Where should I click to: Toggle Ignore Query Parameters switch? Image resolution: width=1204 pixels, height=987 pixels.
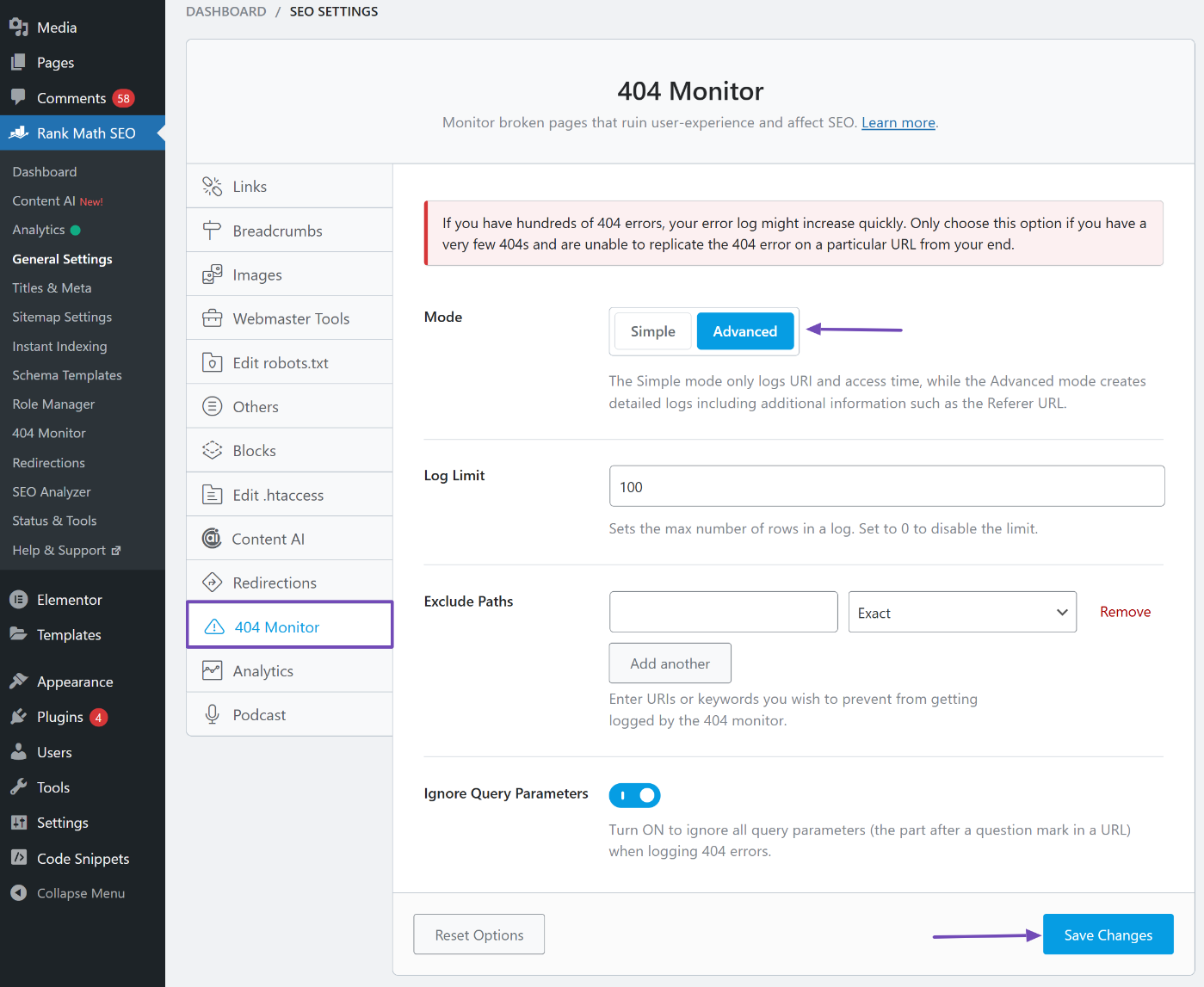click(634, 795)
